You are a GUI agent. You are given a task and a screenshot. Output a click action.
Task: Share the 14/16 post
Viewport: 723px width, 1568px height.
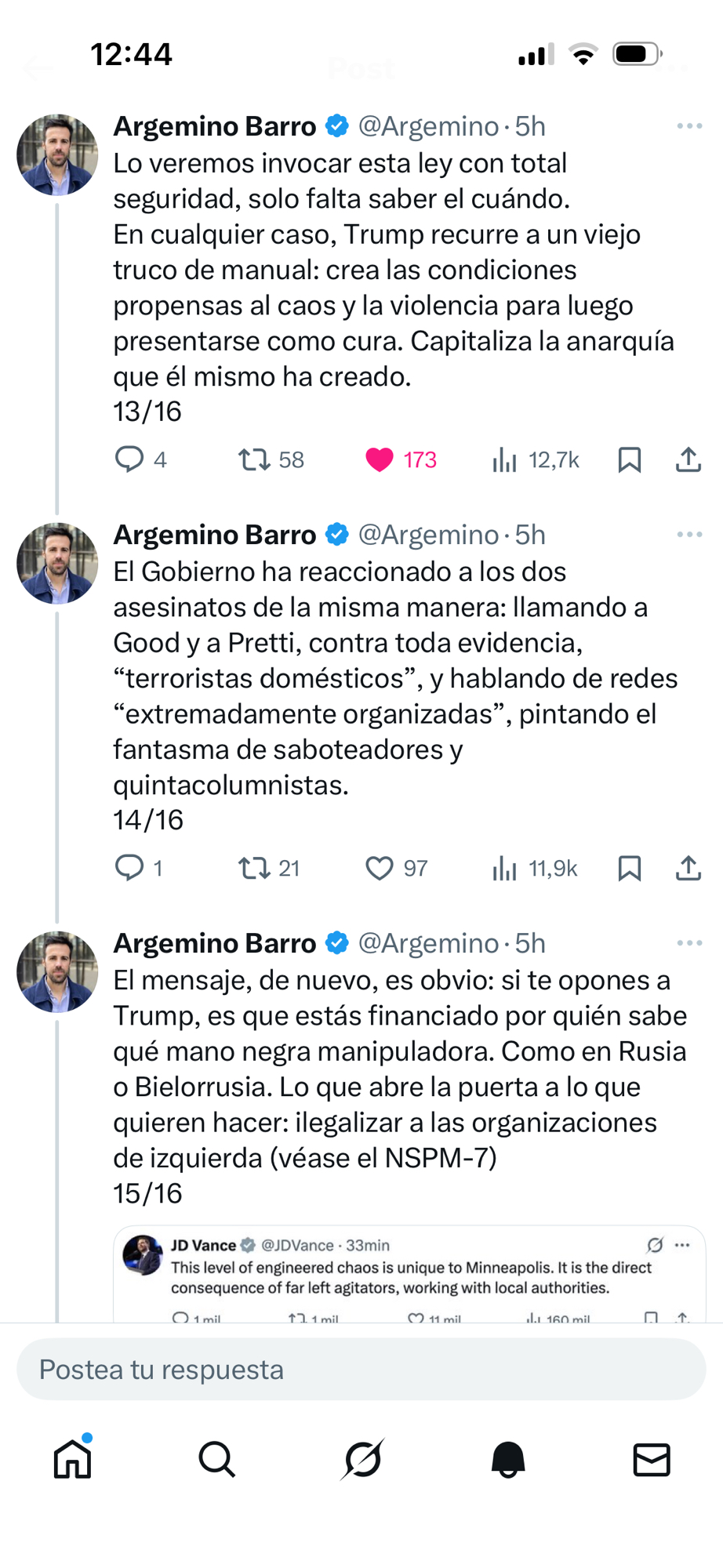point(688,868)
